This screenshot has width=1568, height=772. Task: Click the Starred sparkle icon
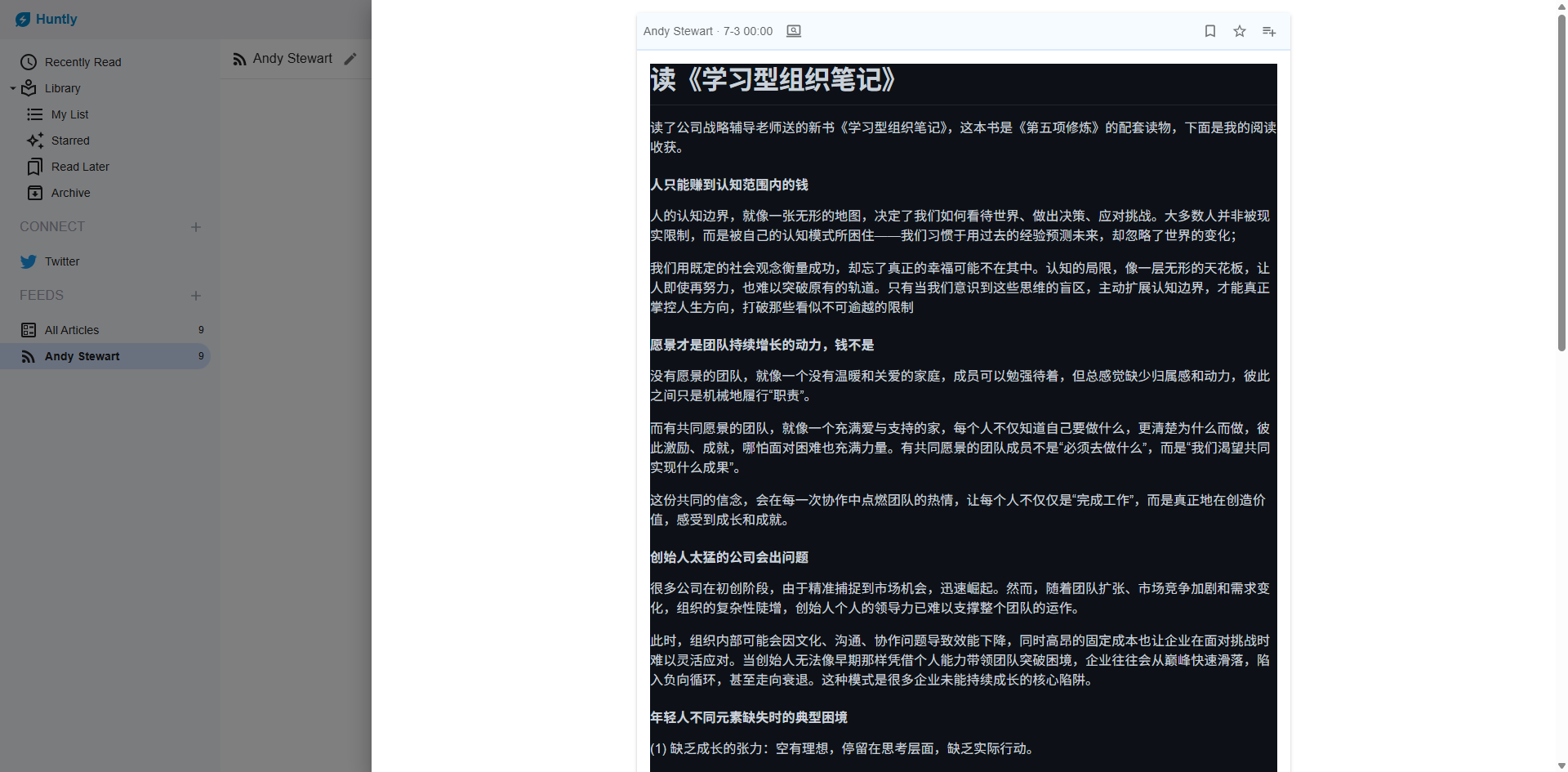pyautogui.click(x=35, y=141)
